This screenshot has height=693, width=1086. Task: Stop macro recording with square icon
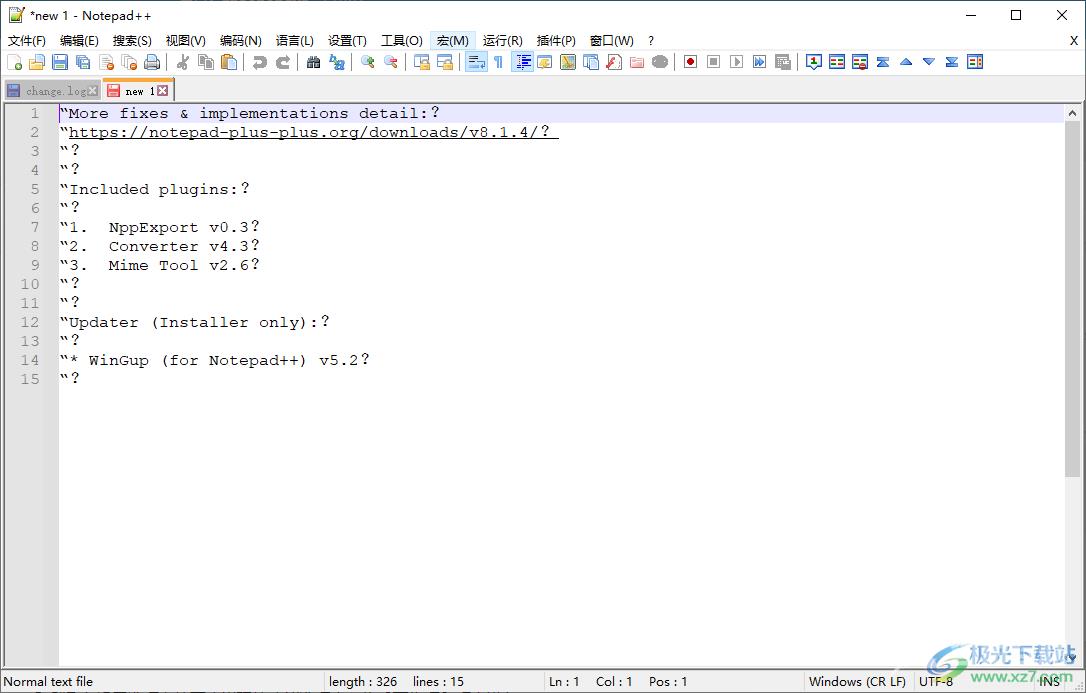coord(713,62)
